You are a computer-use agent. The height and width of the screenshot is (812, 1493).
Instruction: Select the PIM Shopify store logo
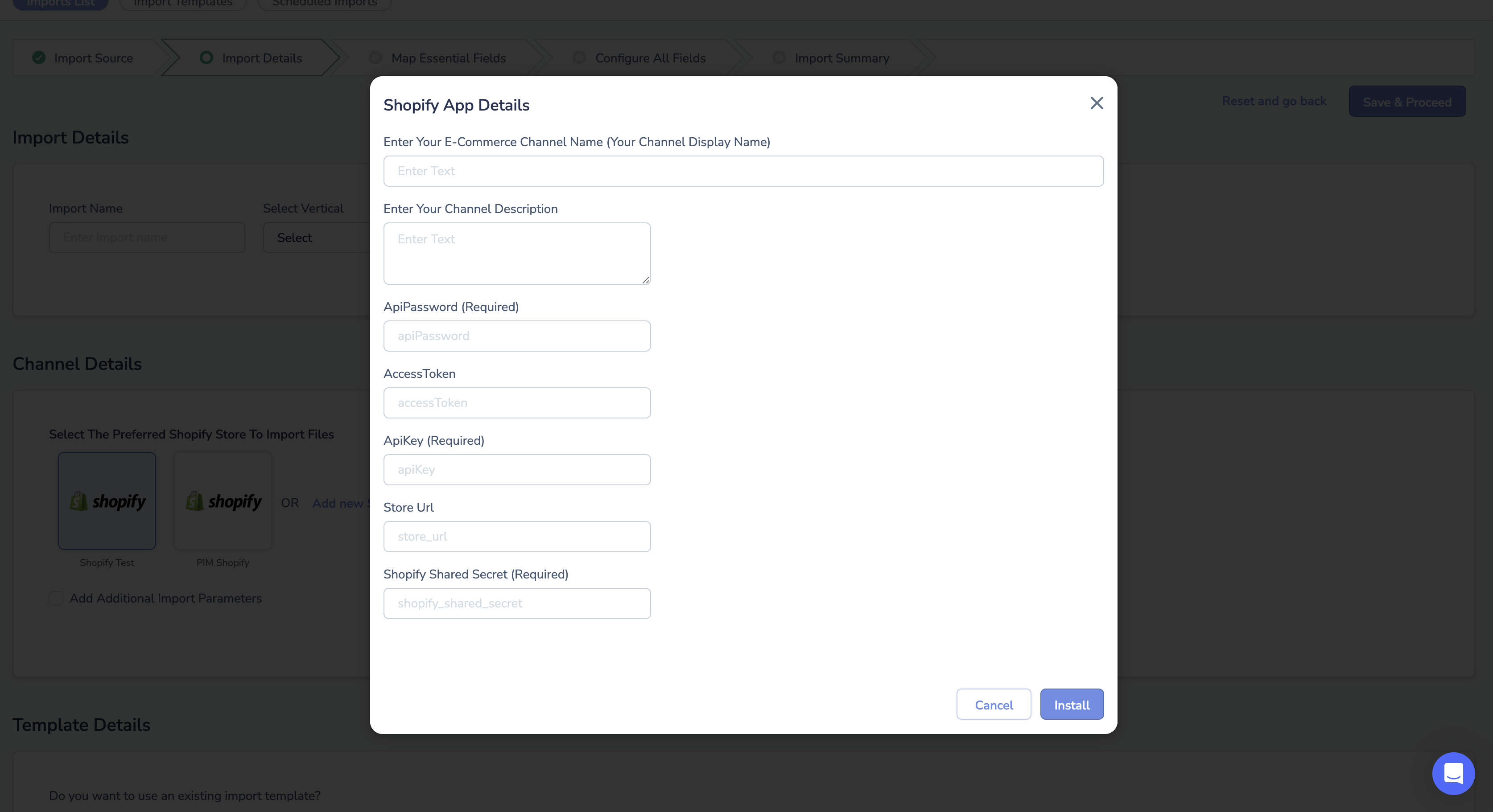223,500
